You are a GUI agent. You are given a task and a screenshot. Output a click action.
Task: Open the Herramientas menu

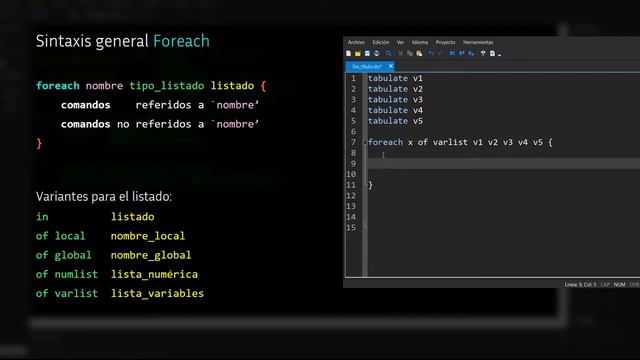[x=478, y=42]
